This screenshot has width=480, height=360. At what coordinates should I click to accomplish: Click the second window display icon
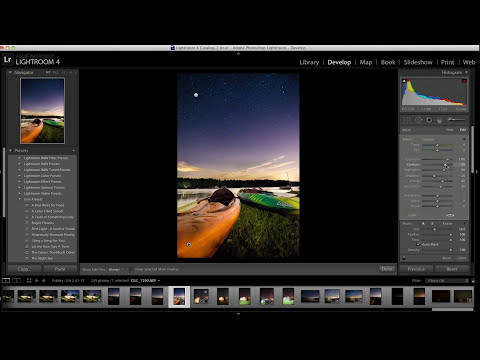17,281
